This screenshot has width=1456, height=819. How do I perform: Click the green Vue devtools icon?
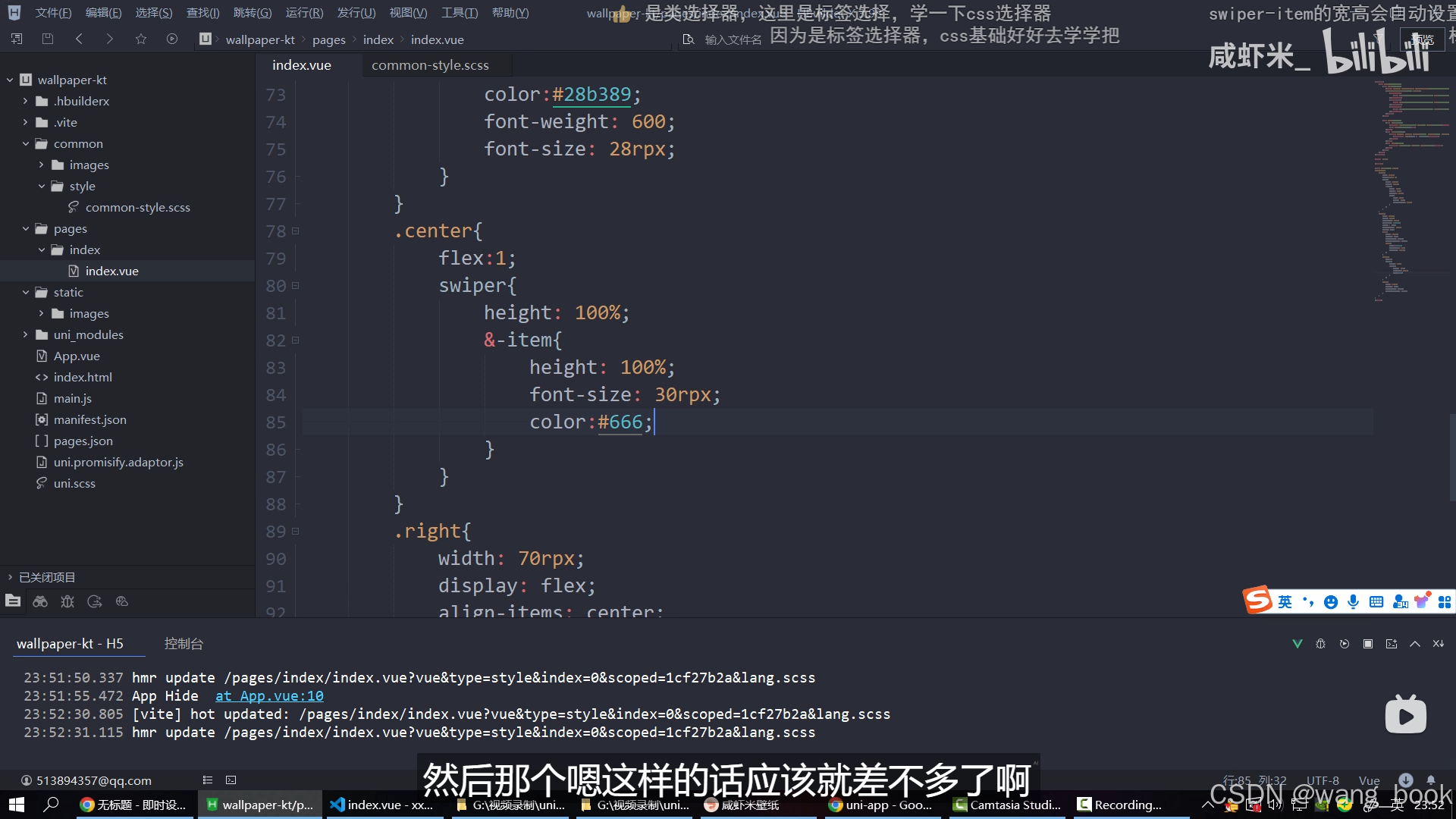(1298, 644)
